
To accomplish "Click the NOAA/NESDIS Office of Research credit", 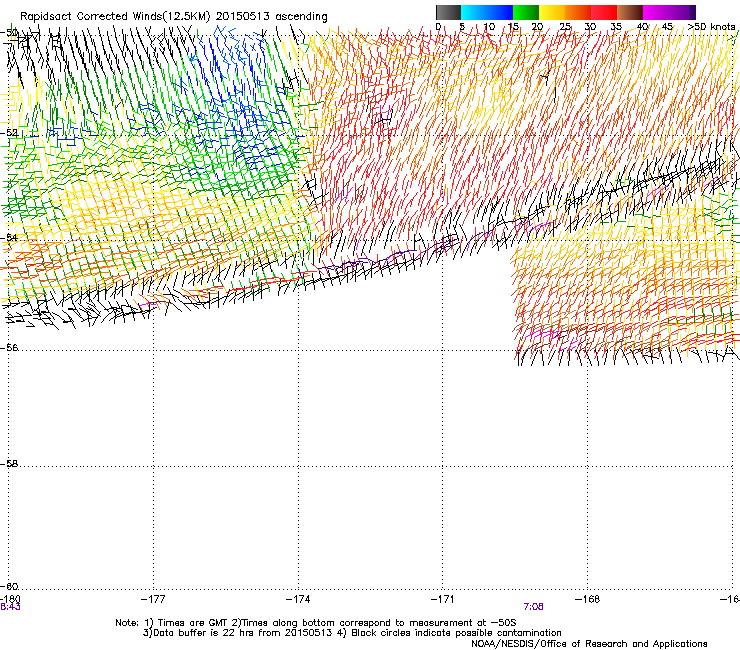I will (x=589, y=644).
